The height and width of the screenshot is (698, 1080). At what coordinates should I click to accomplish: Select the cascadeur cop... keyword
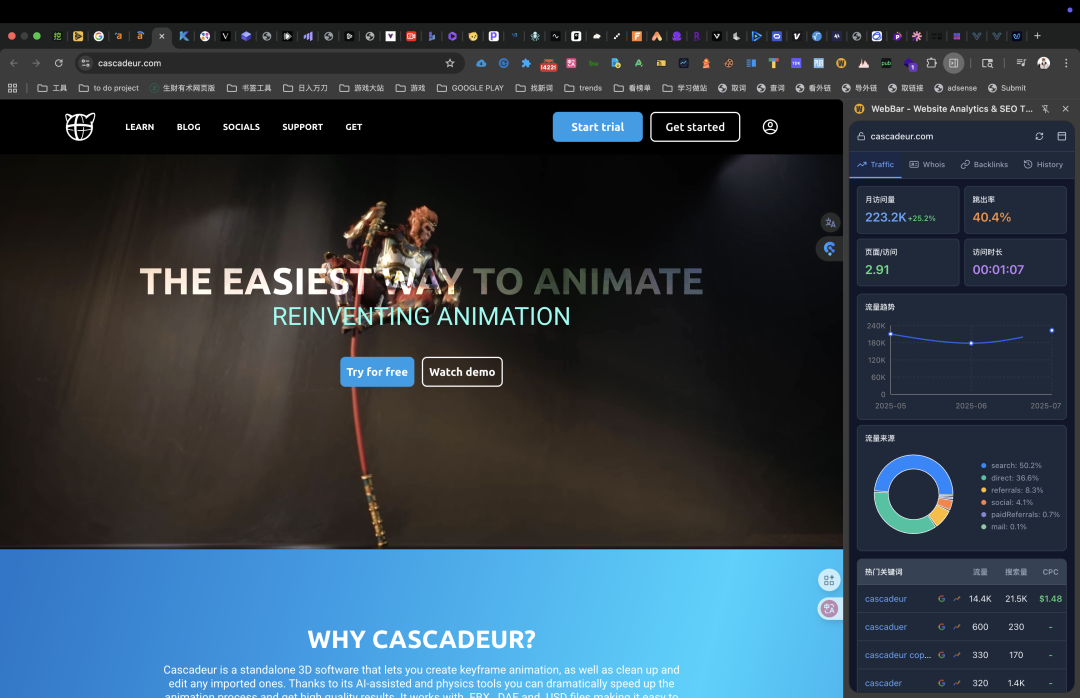point(898,655)
